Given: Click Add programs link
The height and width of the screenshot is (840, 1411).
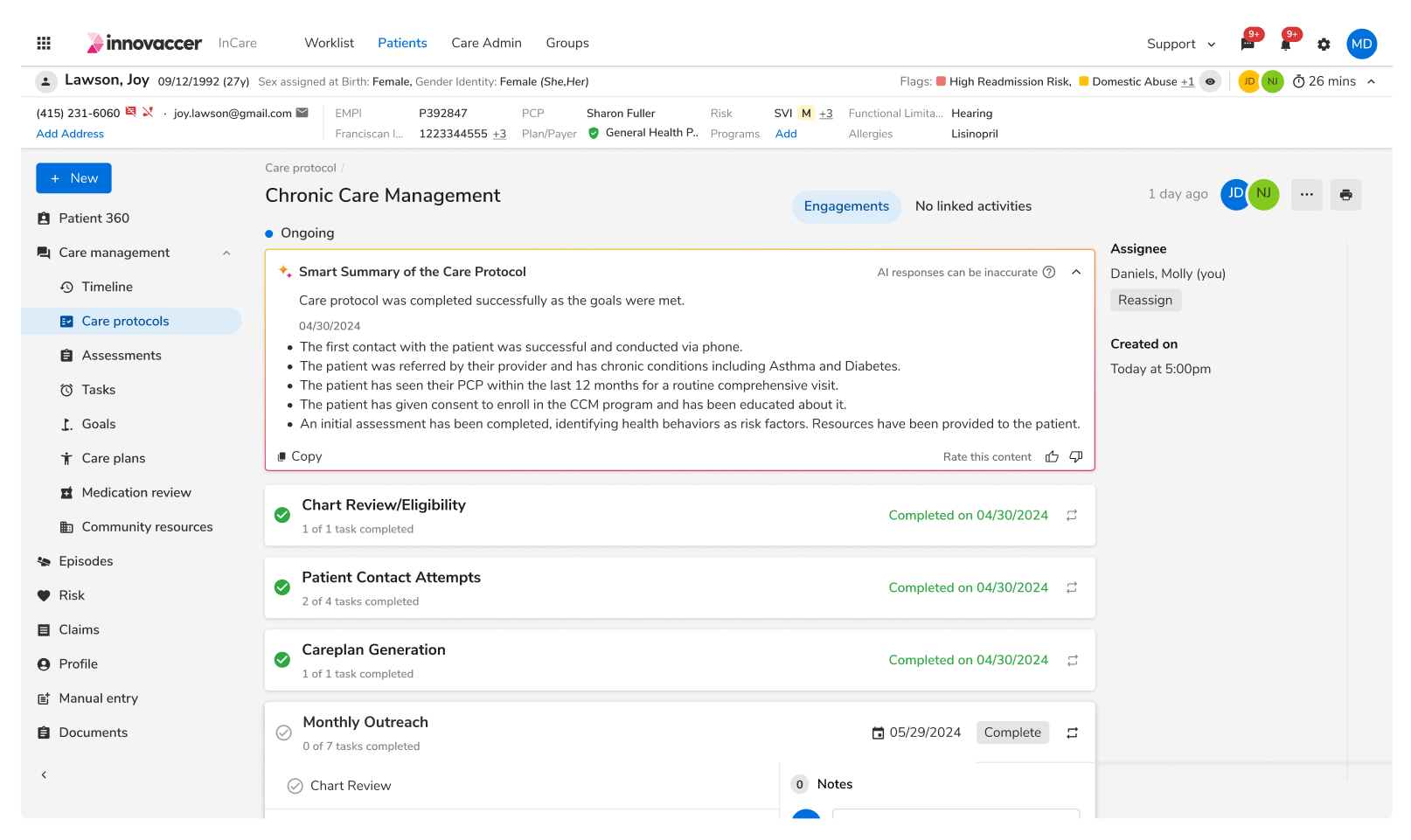Looking at the screenshot, I should pos(786,134).
